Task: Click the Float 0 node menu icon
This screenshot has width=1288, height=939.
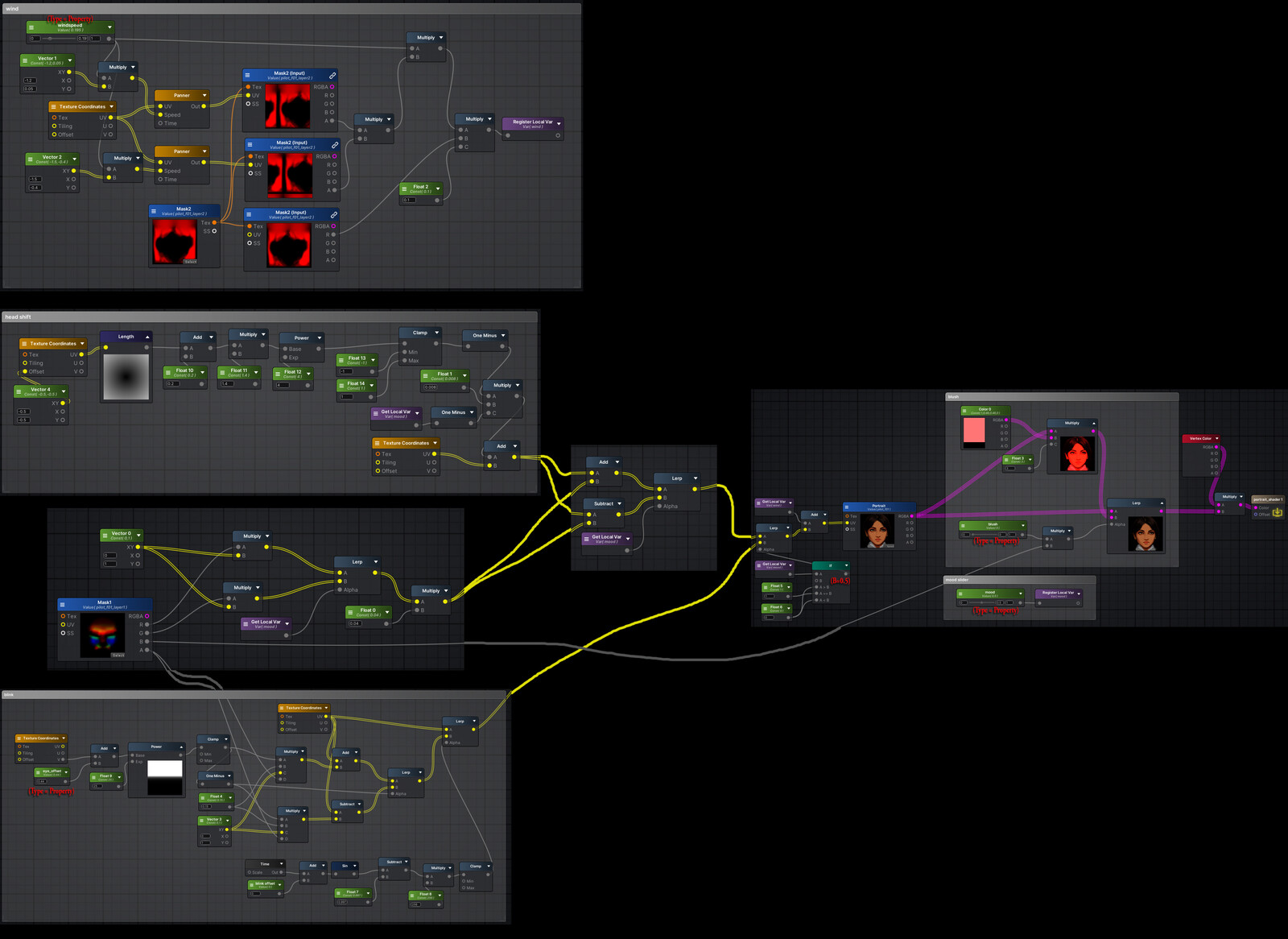Action: 352,612
